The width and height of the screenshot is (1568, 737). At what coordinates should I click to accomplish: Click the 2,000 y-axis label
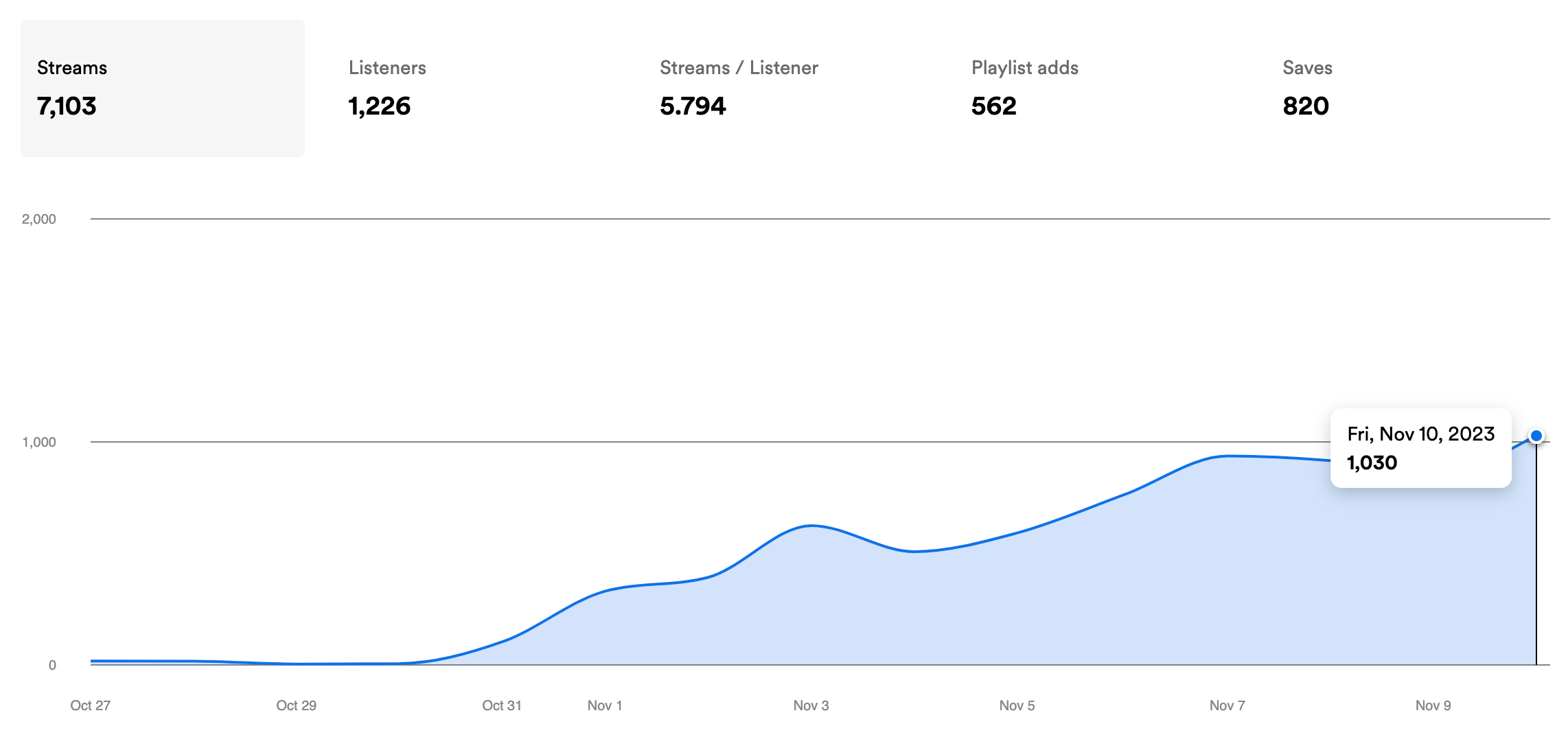pyautogui.click(x=38, y=219)
